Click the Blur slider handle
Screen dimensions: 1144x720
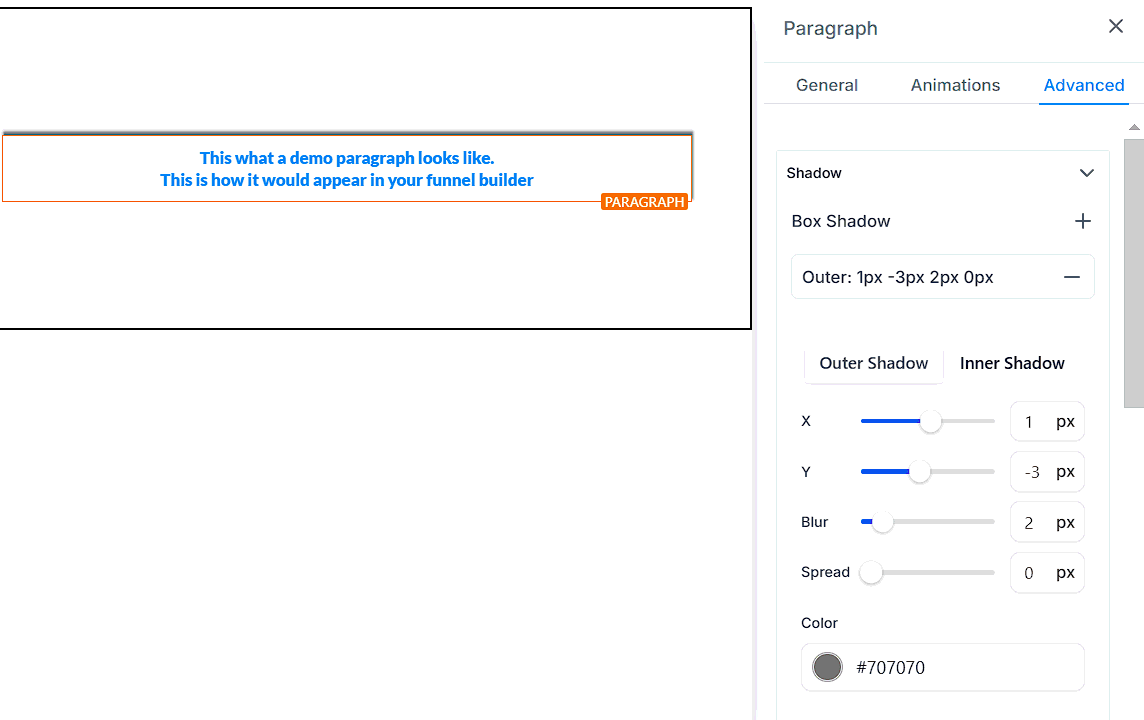point(882,522)
